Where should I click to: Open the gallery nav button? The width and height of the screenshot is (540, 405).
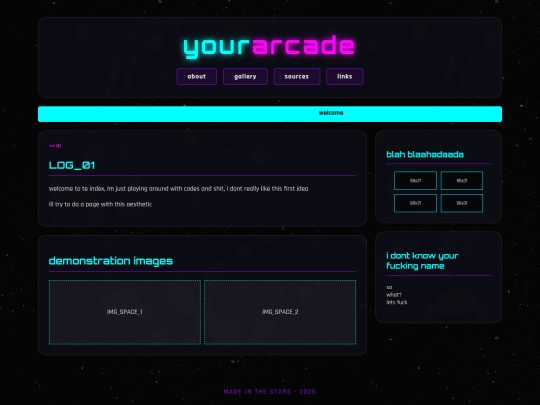click(x=245, y=76)
